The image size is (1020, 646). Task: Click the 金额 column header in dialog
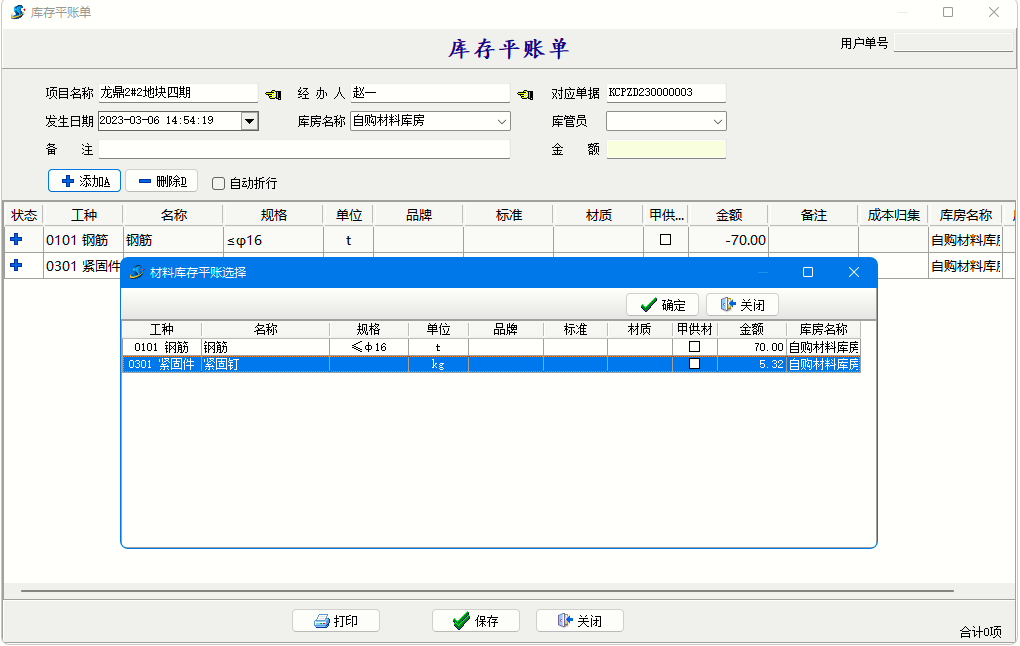751,329
